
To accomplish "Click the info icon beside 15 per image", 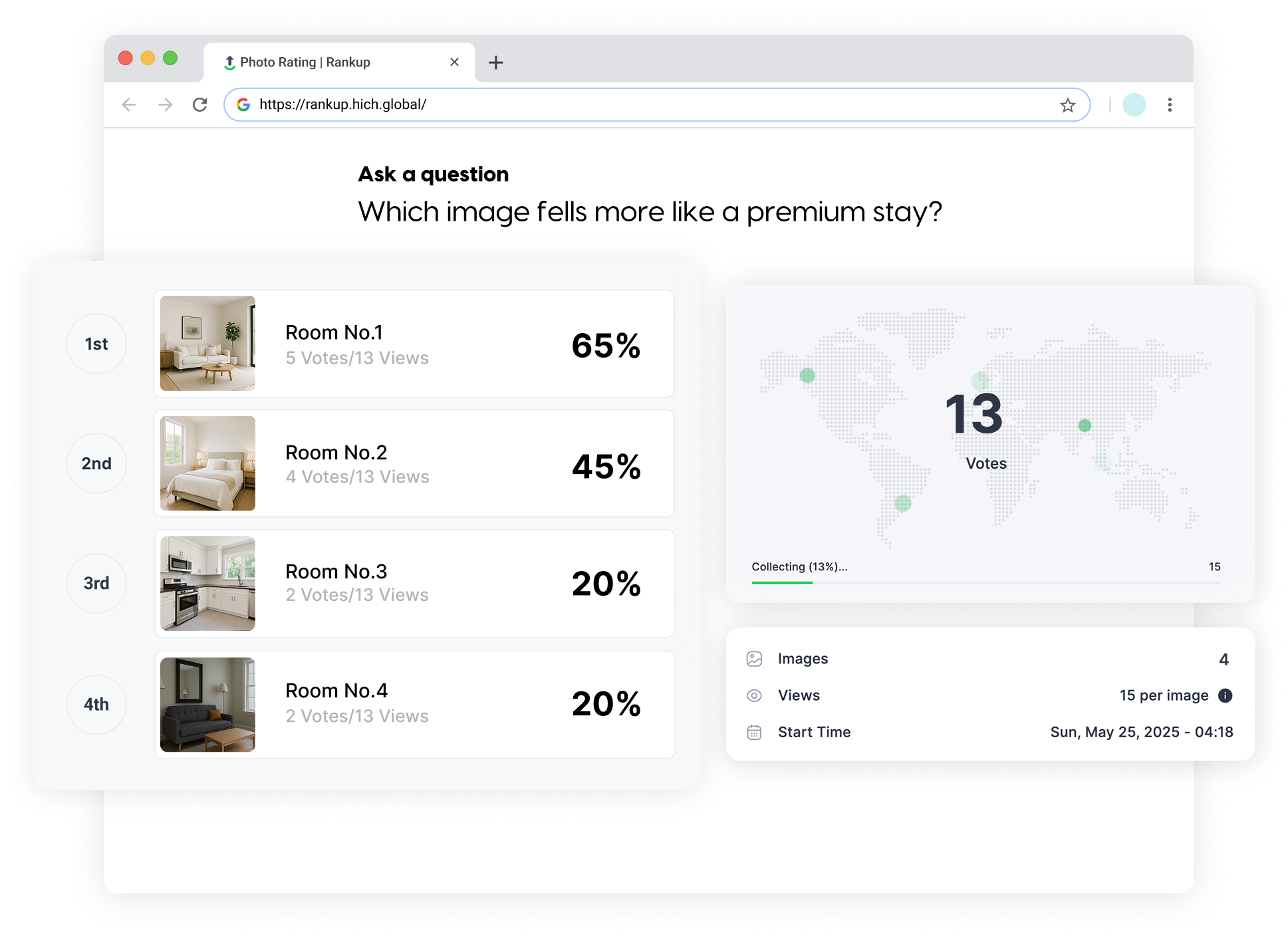I will (x=1225, y=695).
